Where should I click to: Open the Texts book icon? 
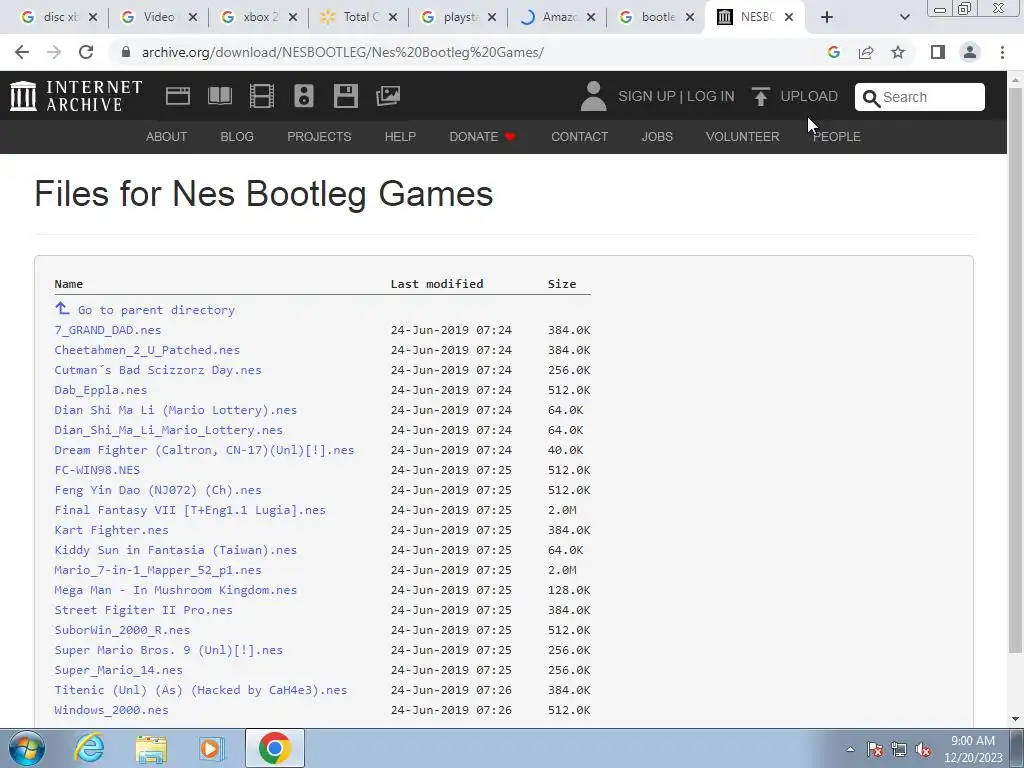pos(219,96)
